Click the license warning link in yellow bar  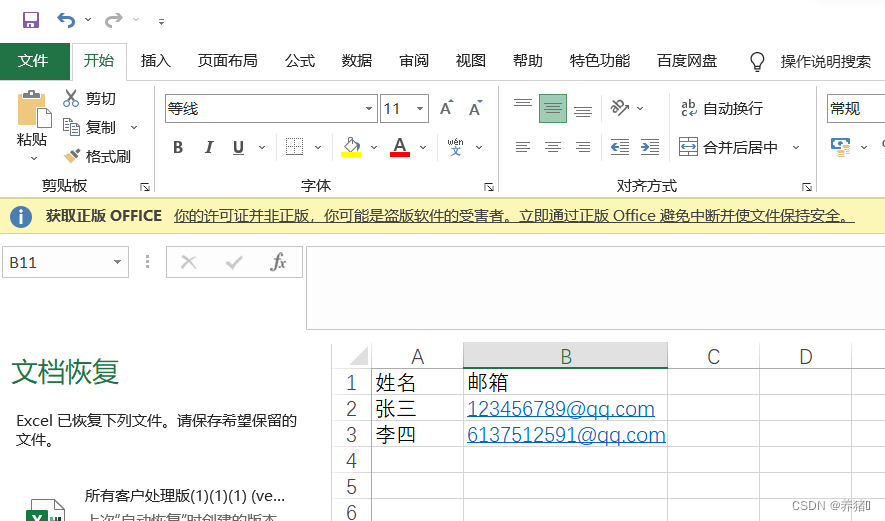514,216
